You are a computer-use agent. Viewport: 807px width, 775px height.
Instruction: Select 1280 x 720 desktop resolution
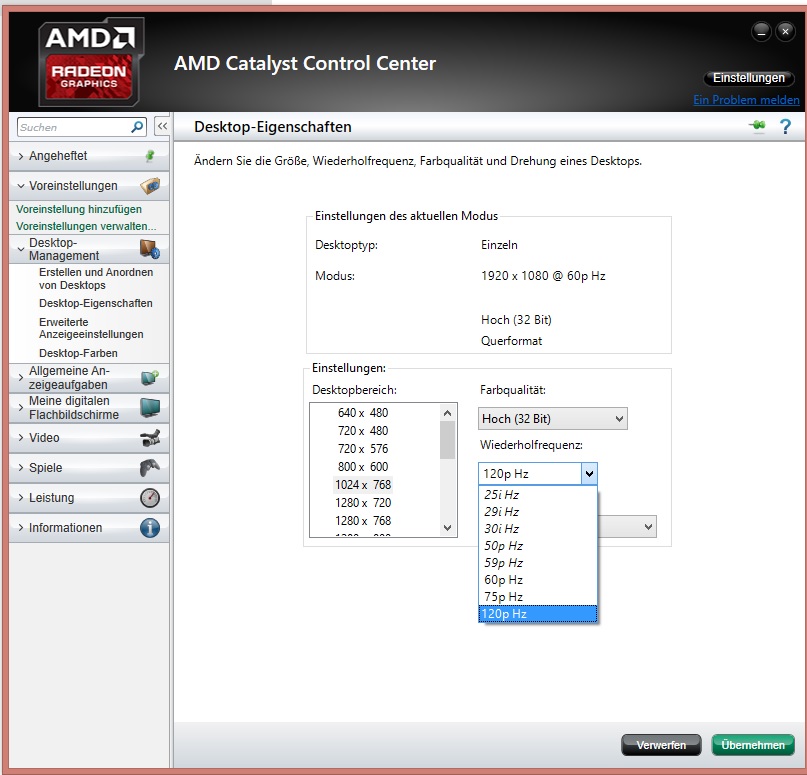pyautogui.click(x=363, y=503)
